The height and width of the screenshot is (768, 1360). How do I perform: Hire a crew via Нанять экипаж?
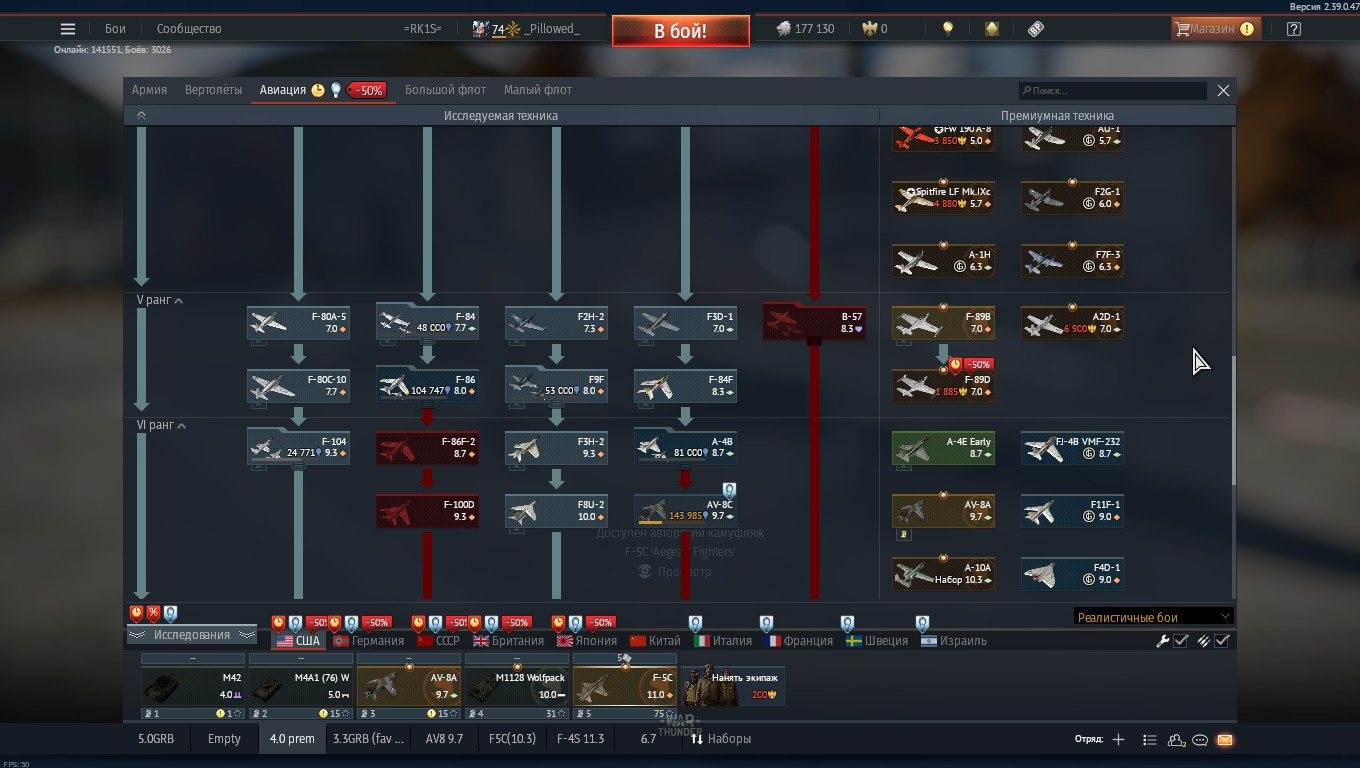point(733,687)
